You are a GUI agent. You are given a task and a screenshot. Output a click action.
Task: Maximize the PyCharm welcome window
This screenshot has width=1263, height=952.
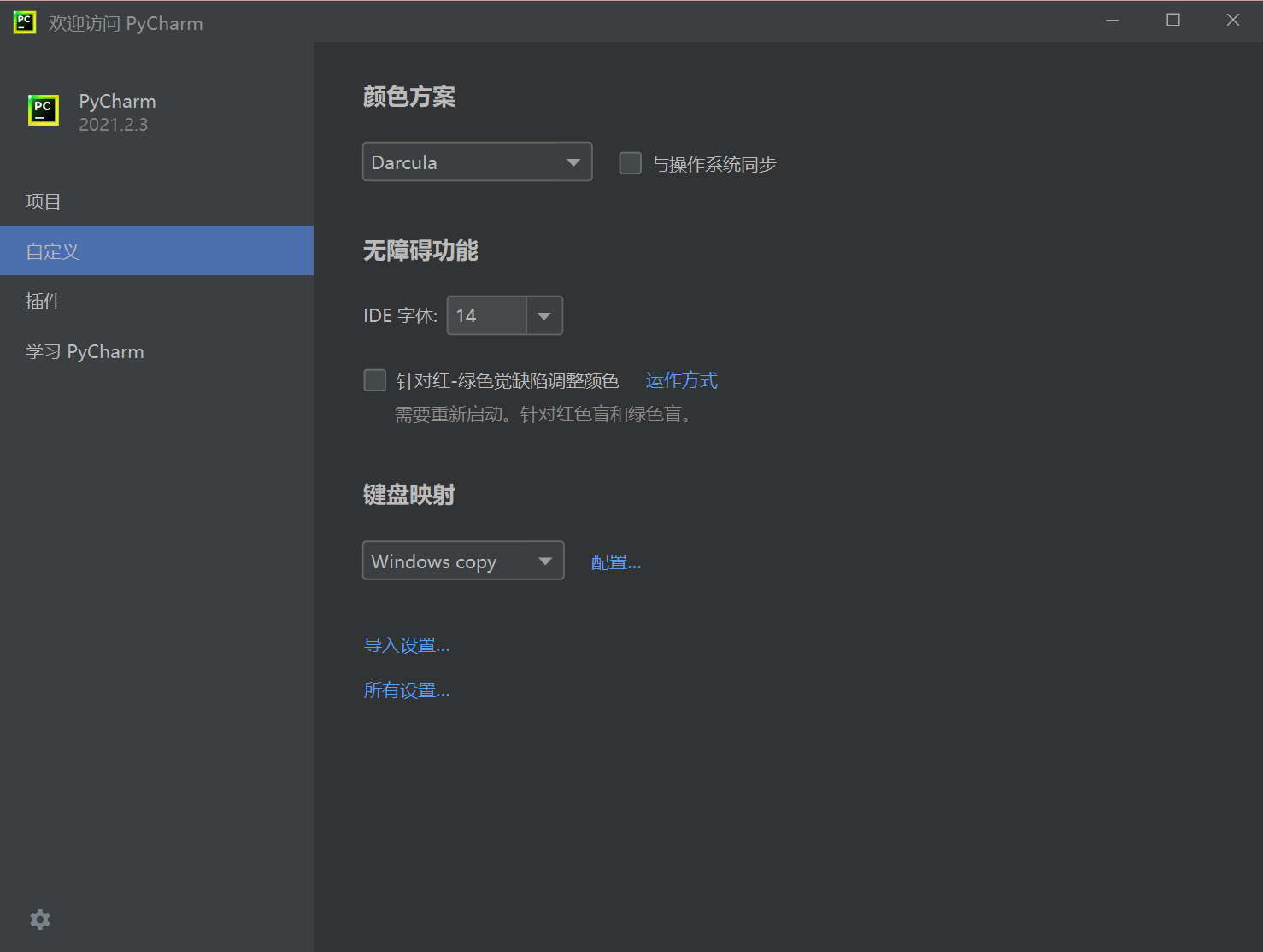[1172, 21]
